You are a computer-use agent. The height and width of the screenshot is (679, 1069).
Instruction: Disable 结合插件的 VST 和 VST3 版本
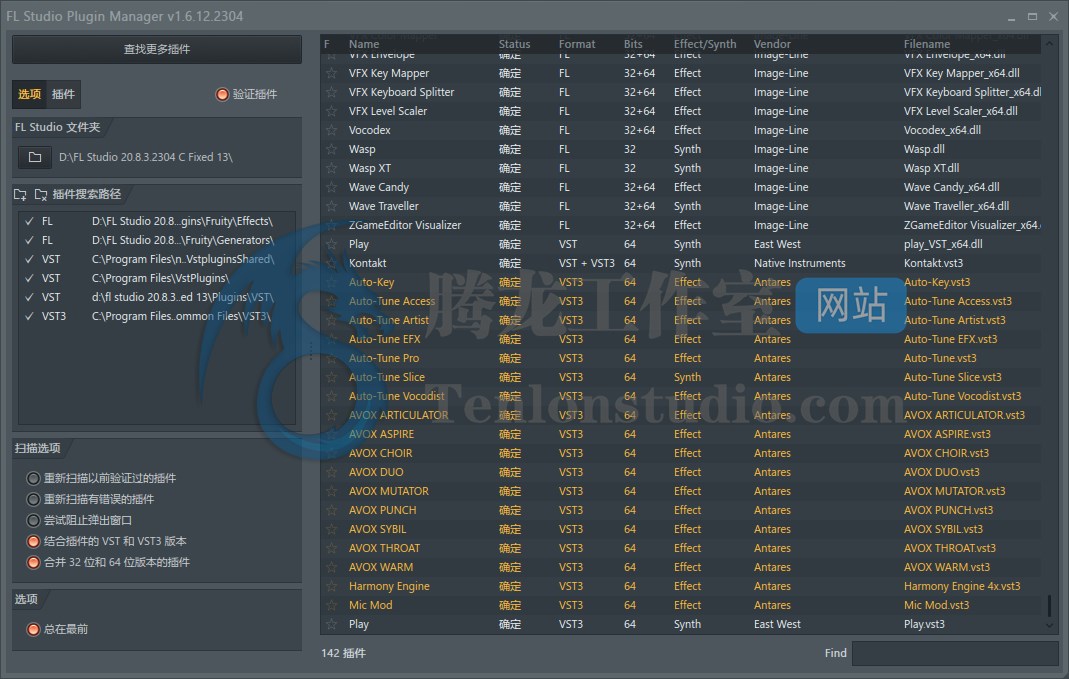[33, 541]
